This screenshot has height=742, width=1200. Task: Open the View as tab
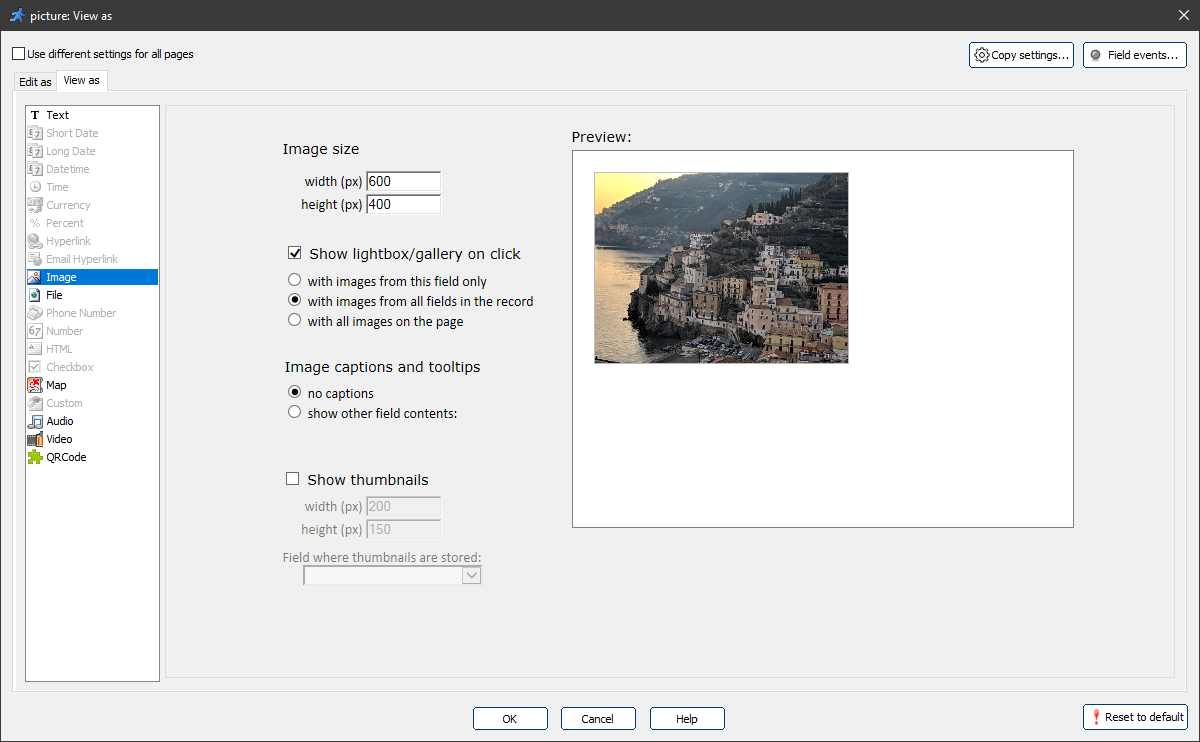pyautogui.click(x=81, y=79)
